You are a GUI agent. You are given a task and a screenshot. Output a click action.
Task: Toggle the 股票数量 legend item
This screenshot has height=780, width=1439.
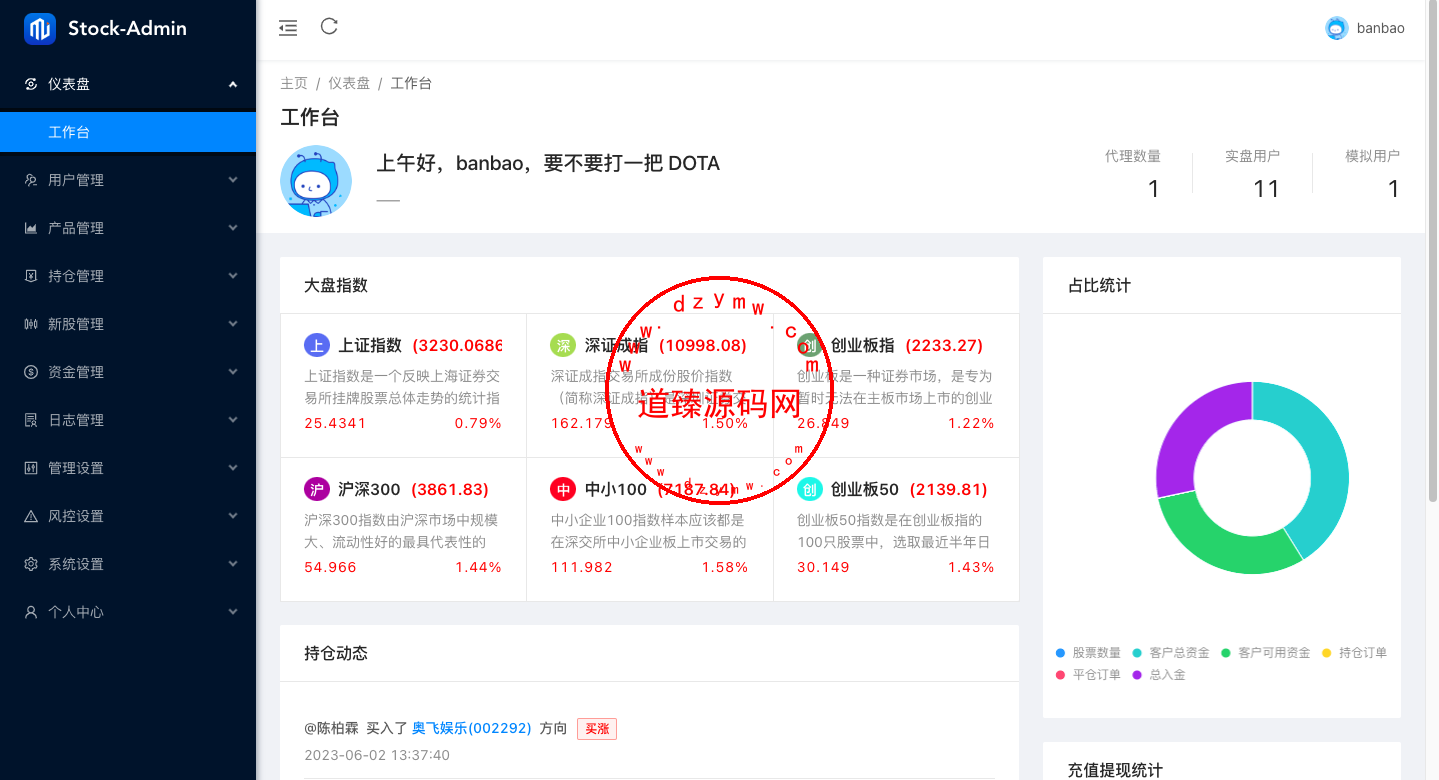(x=1088, y=653)
